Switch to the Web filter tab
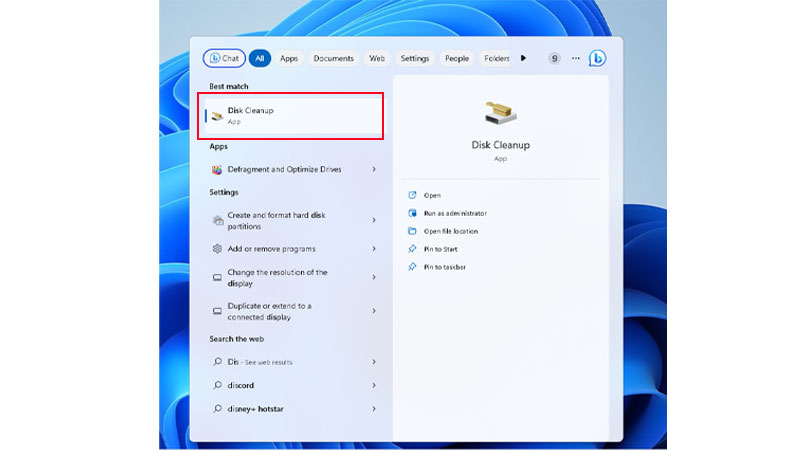800x450 pixels. (377, 58)
